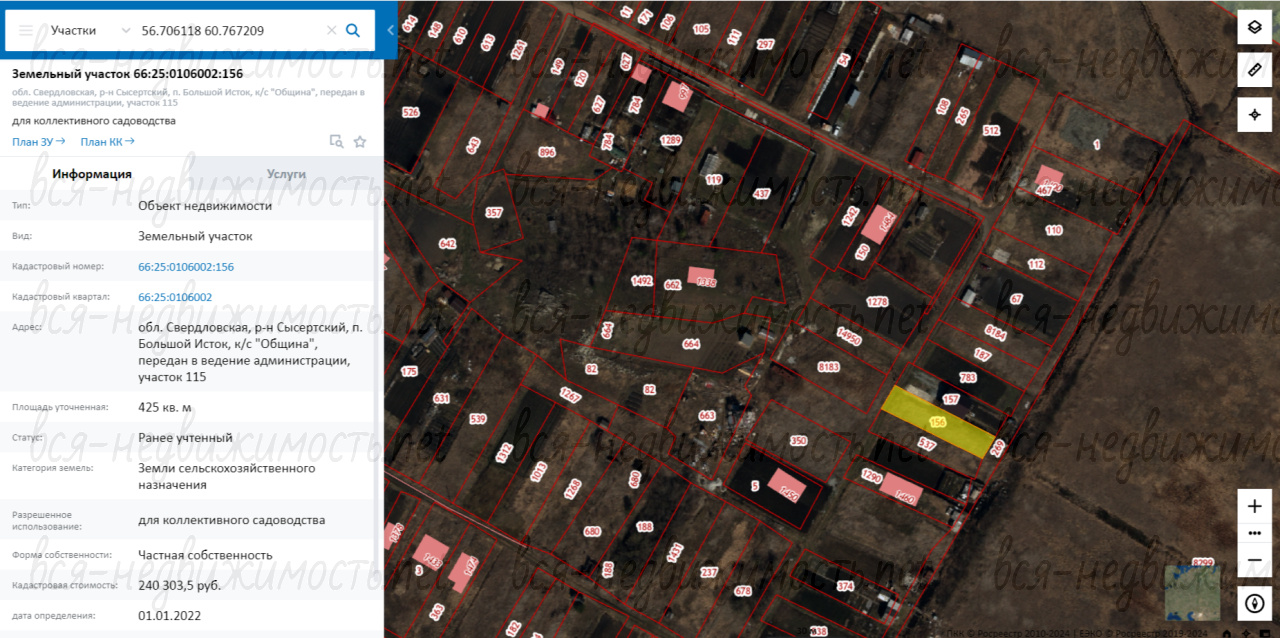The height and width of the screenshot is (638, 1280).
Task: Open the hamburger menu in search bar
Action: tap(26, 31)
